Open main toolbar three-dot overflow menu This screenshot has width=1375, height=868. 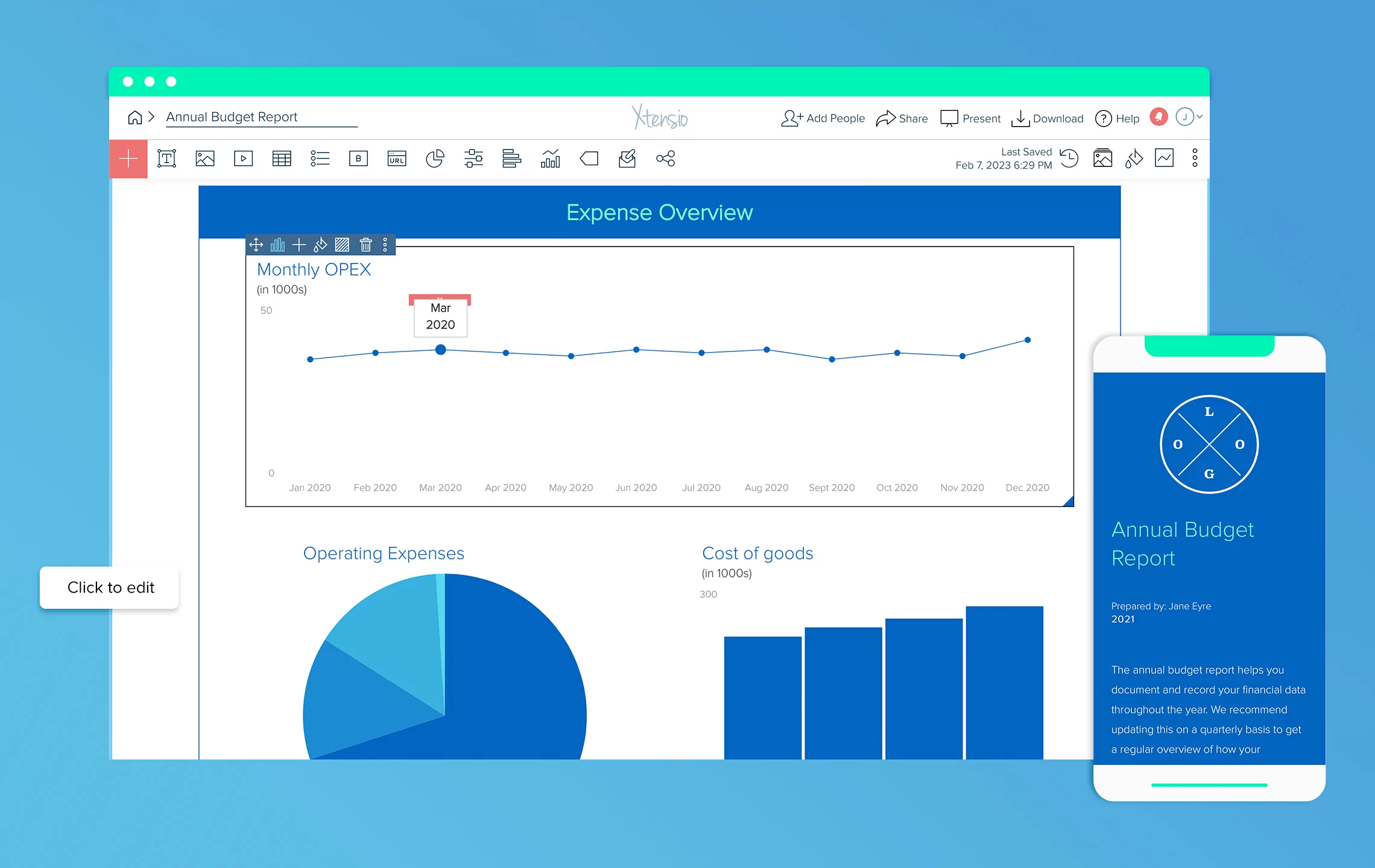[x=1195, y=159]
